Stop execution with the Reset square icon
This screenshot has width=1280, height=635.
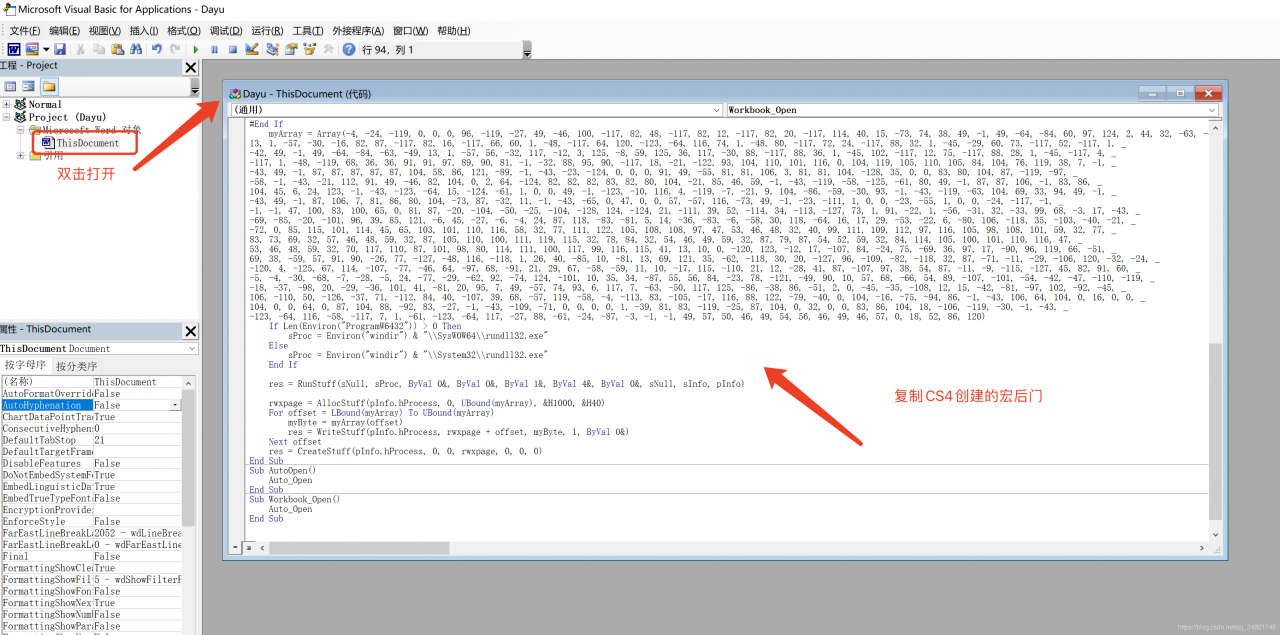coord(233,49)
